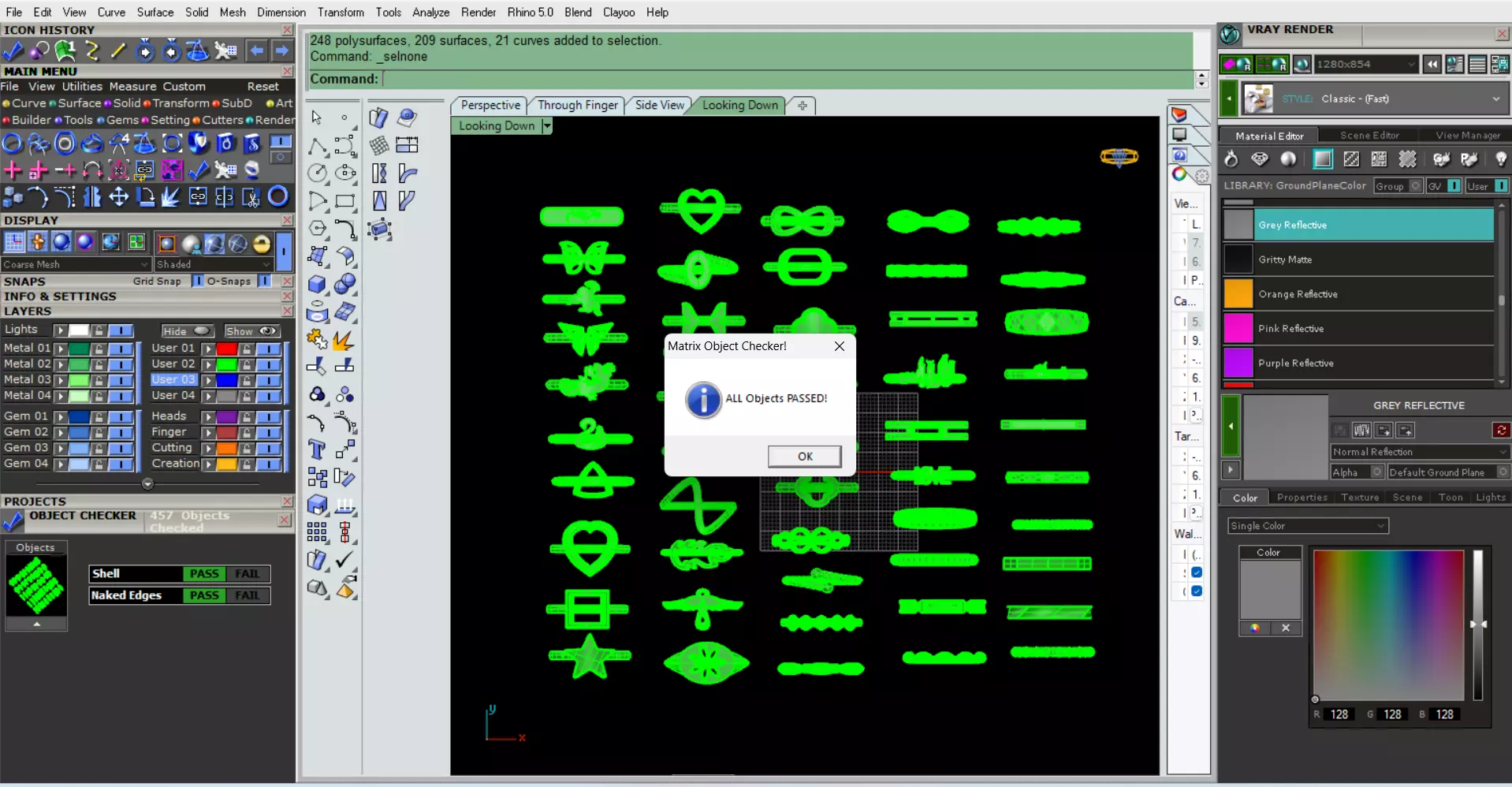
Task: Click Reset in the Main Menu
Action: pos(263,87)
